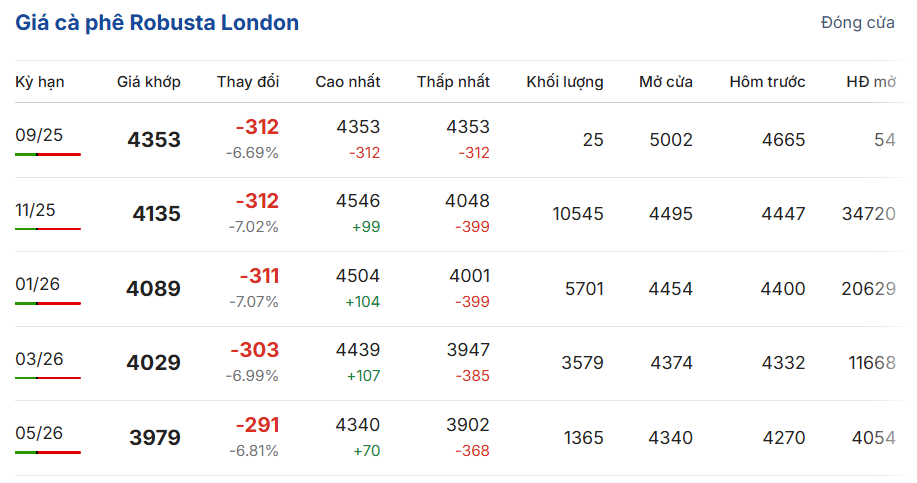Screen dimensions: 917x483
Task: Click the matched price 4135 for 11/25
Action: point(156,214)
